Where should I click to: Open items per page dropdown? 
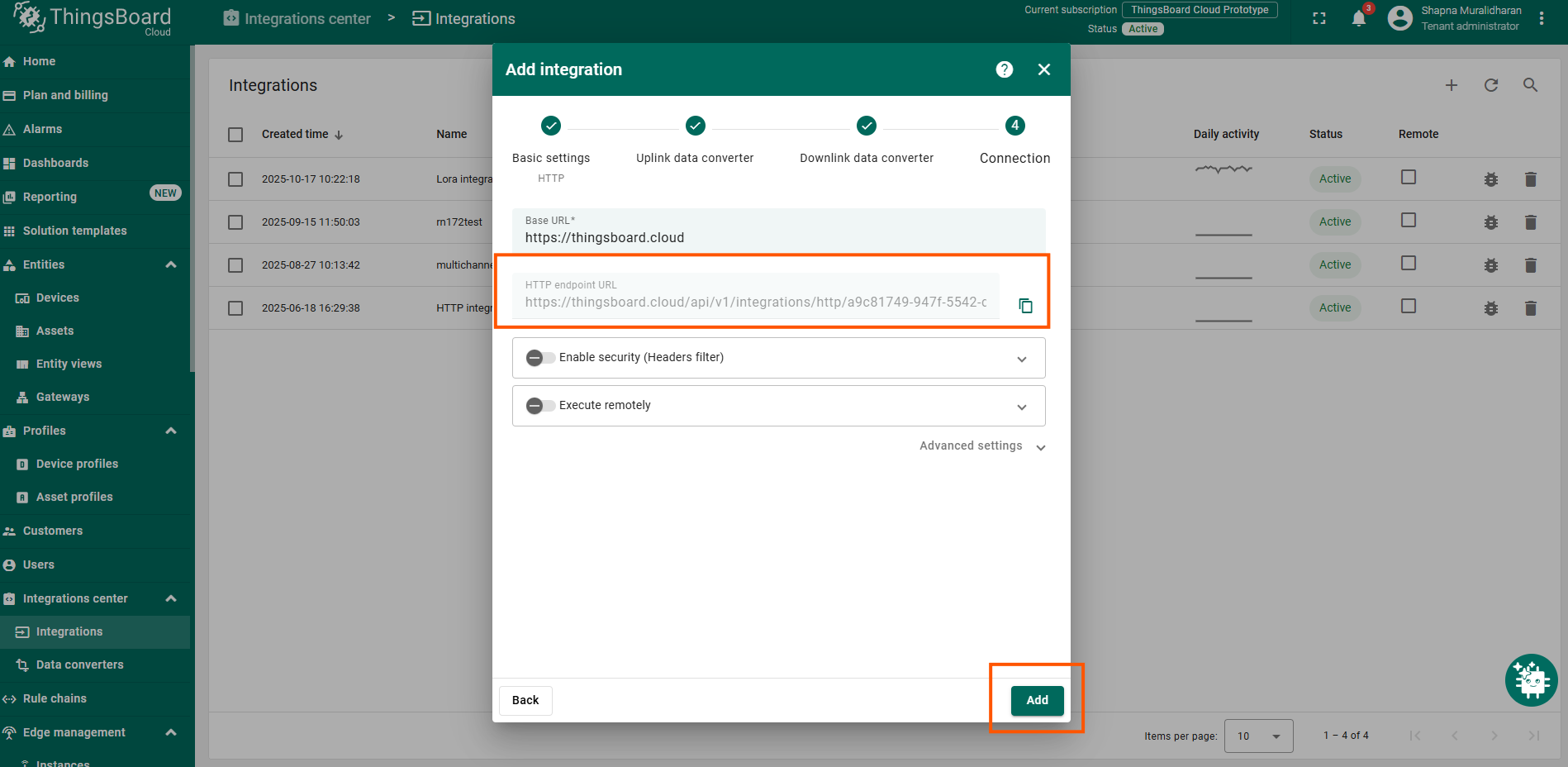click(x=1258, y=736)
